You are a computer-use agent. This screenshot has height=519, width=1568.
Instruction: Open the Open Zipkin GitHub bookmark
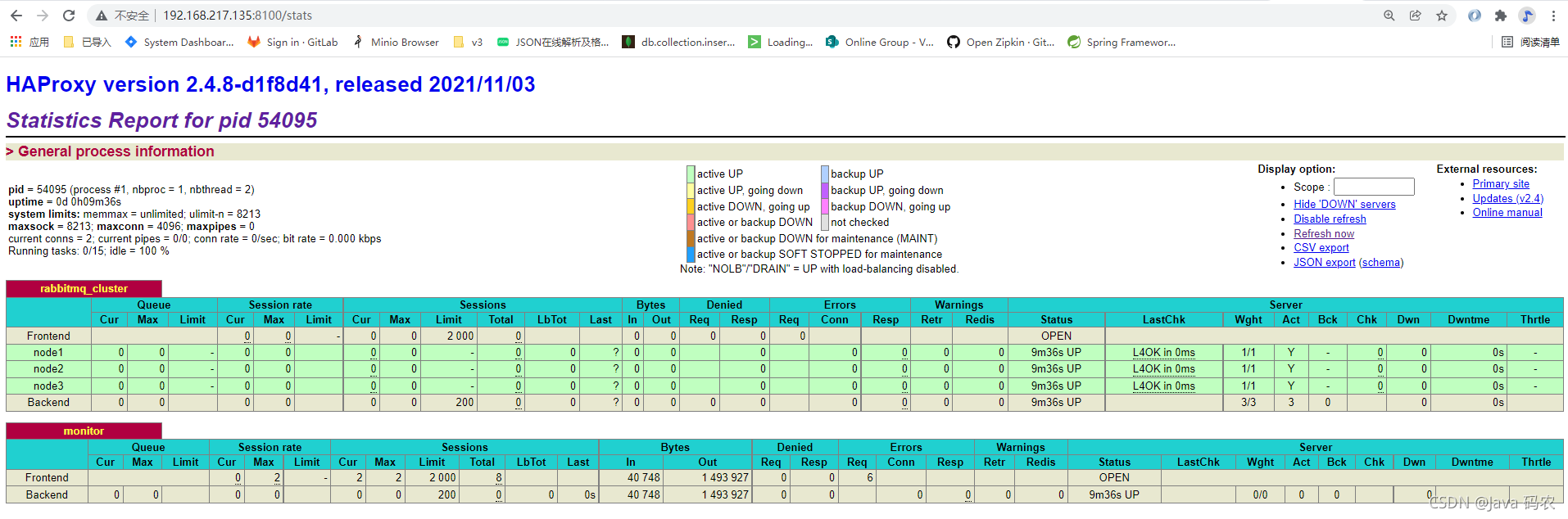point(1001,42)
